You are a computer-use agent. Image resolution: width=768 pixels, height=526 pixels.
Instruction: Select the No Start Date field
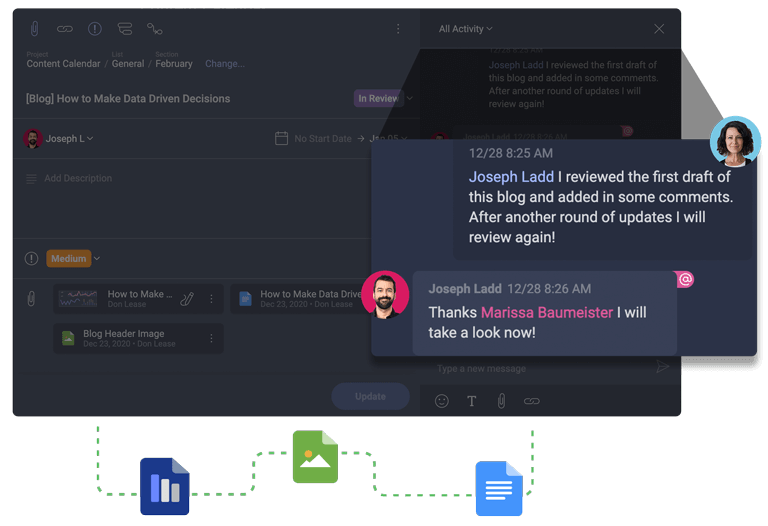(323, 139)
